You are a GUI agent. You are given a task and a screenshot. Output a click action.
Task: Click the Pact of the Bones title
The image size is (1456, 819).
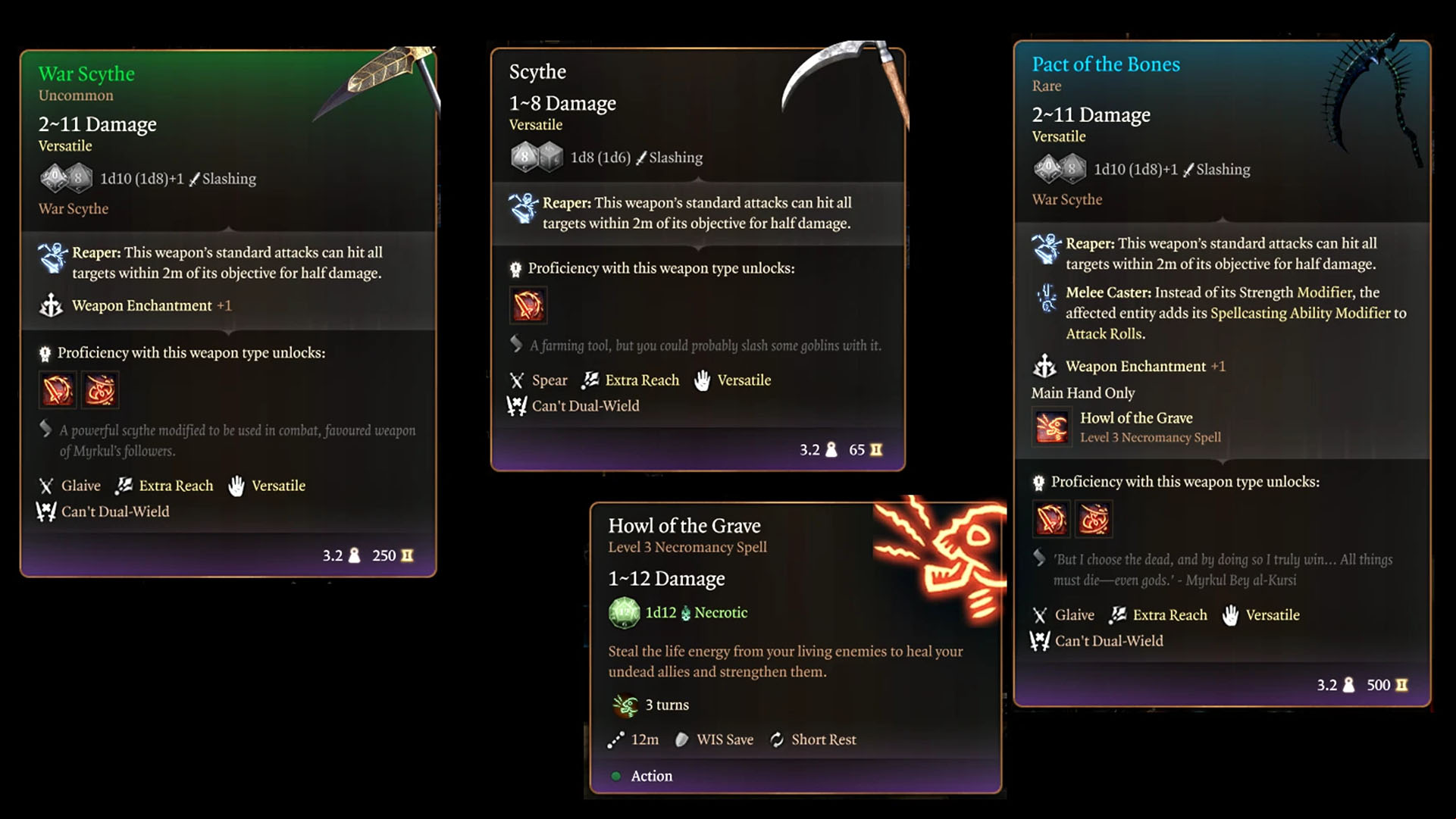click(1106, 64)
